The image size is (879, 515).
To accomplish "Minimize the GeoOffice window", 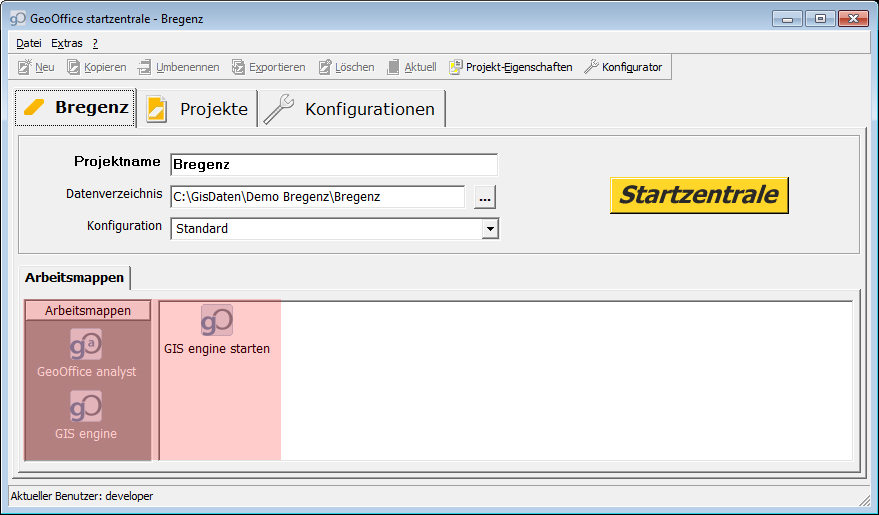I will 787,19.
